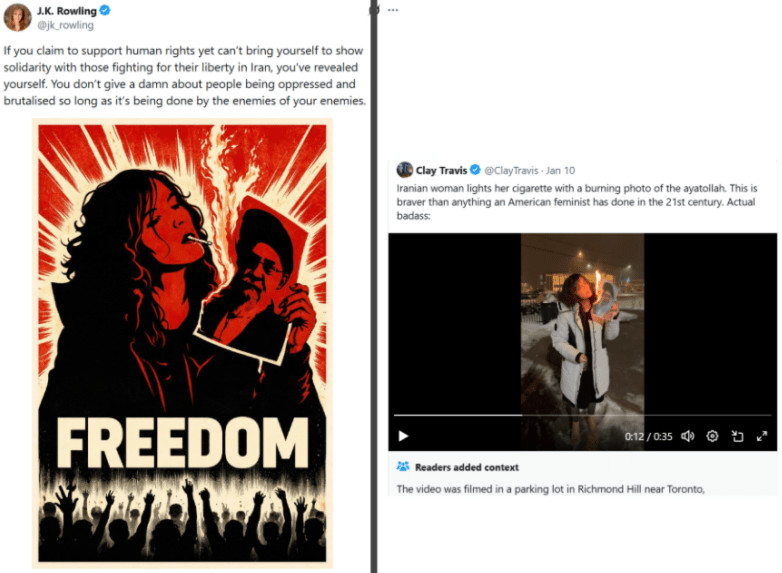Click the 0:12 / 0:35 time display
The height and width of the screenshot is (573, 782).
pyautogui.click(x=648, y=436)
